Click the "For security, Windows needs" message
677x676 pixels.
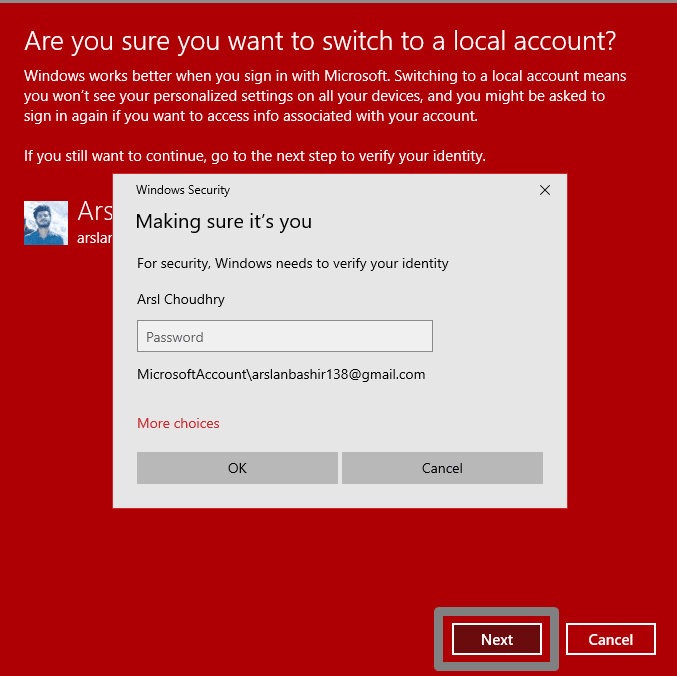tap(293, 264)
